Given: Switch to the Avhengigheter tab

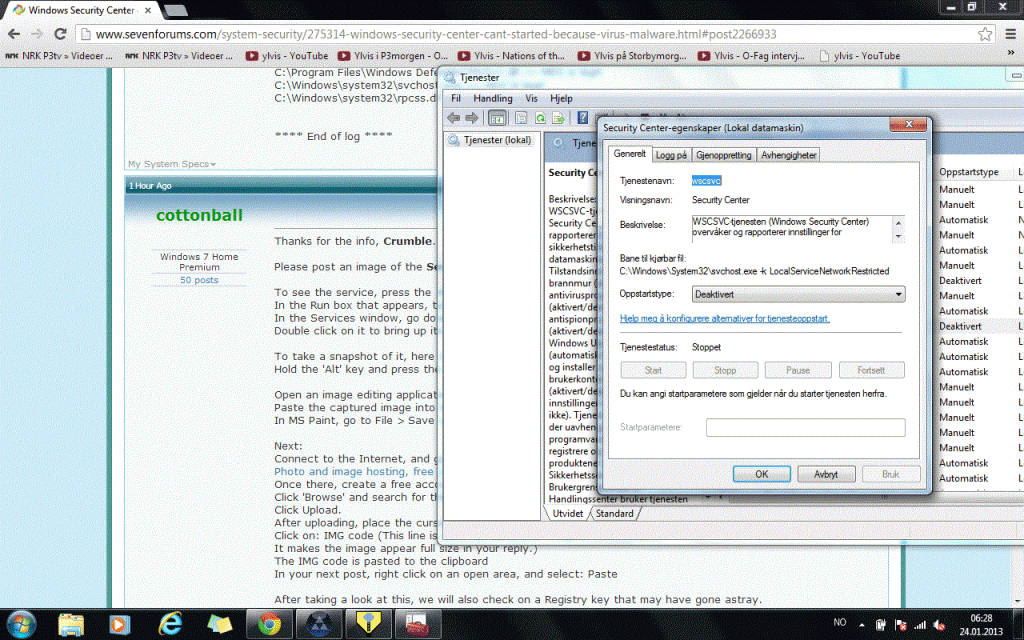Looking at the screenshot, I should [788, 155].
